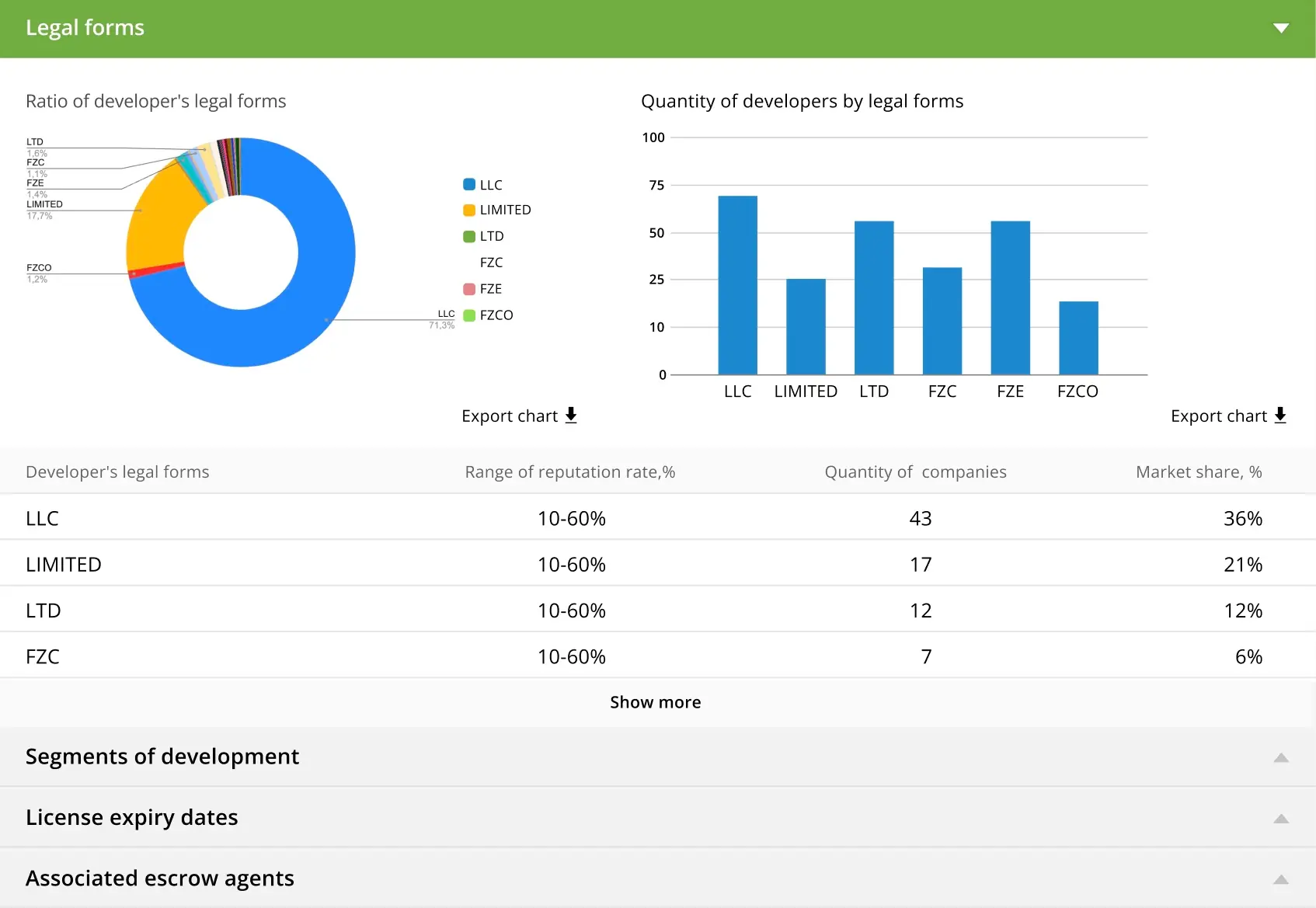Select the LIMITED row in the table
The image size is (1316, 908).
pos(658,563)
